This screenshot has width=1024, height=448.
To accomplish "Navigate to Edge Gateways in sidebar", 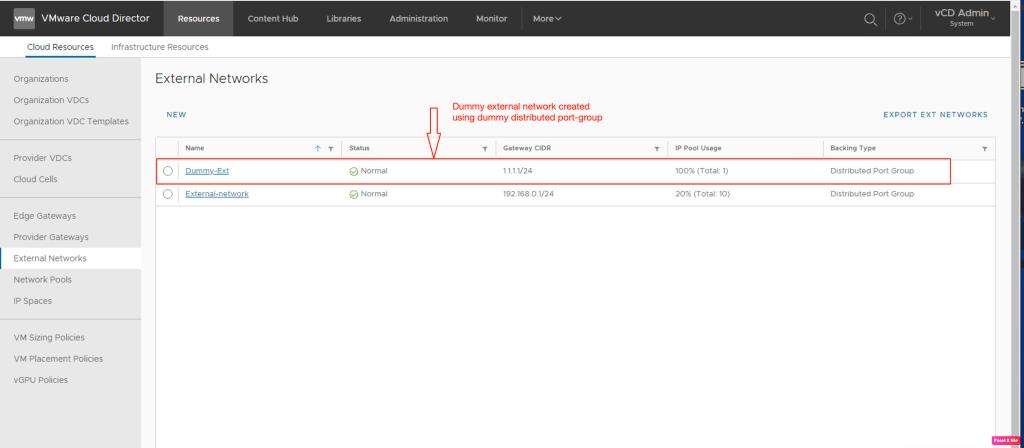I will tap(44, 216).
